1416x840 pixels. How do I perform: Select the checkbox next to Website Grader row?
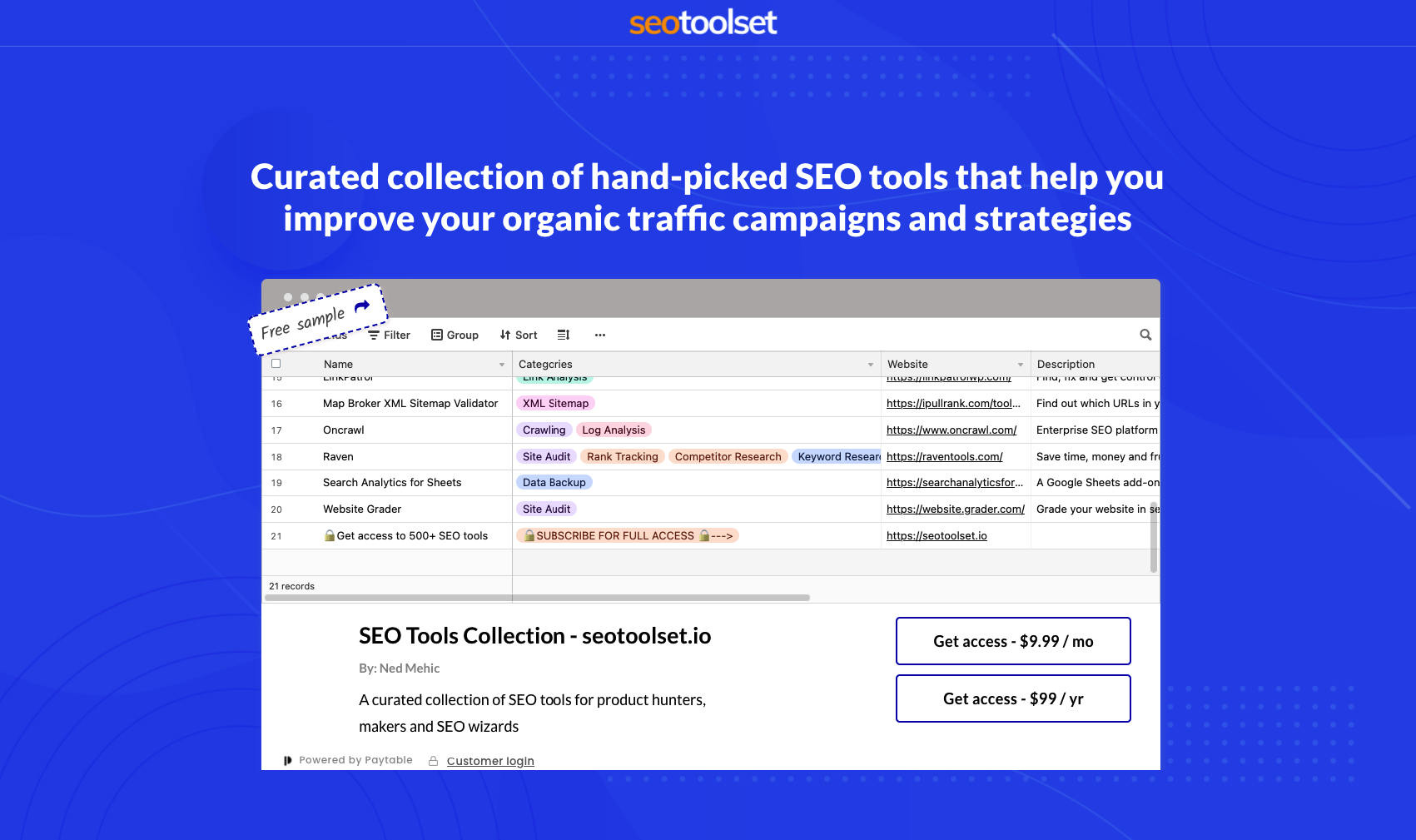tap(276, 509)
